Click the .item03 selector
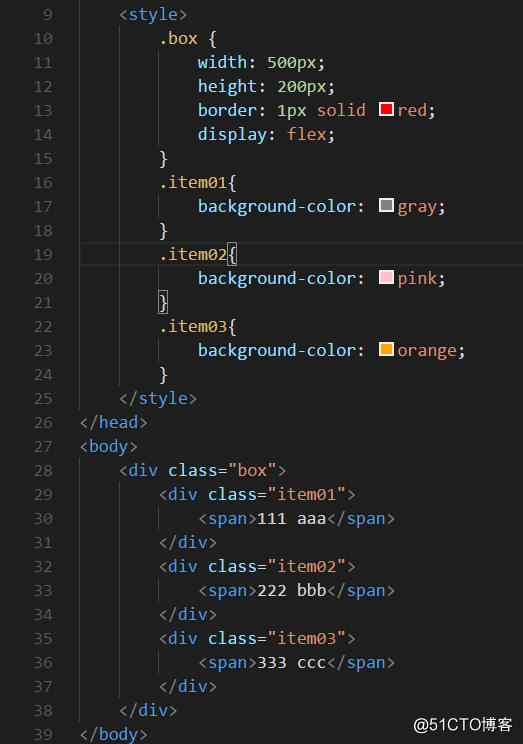The image size is (523, 744). click(193, 326)
